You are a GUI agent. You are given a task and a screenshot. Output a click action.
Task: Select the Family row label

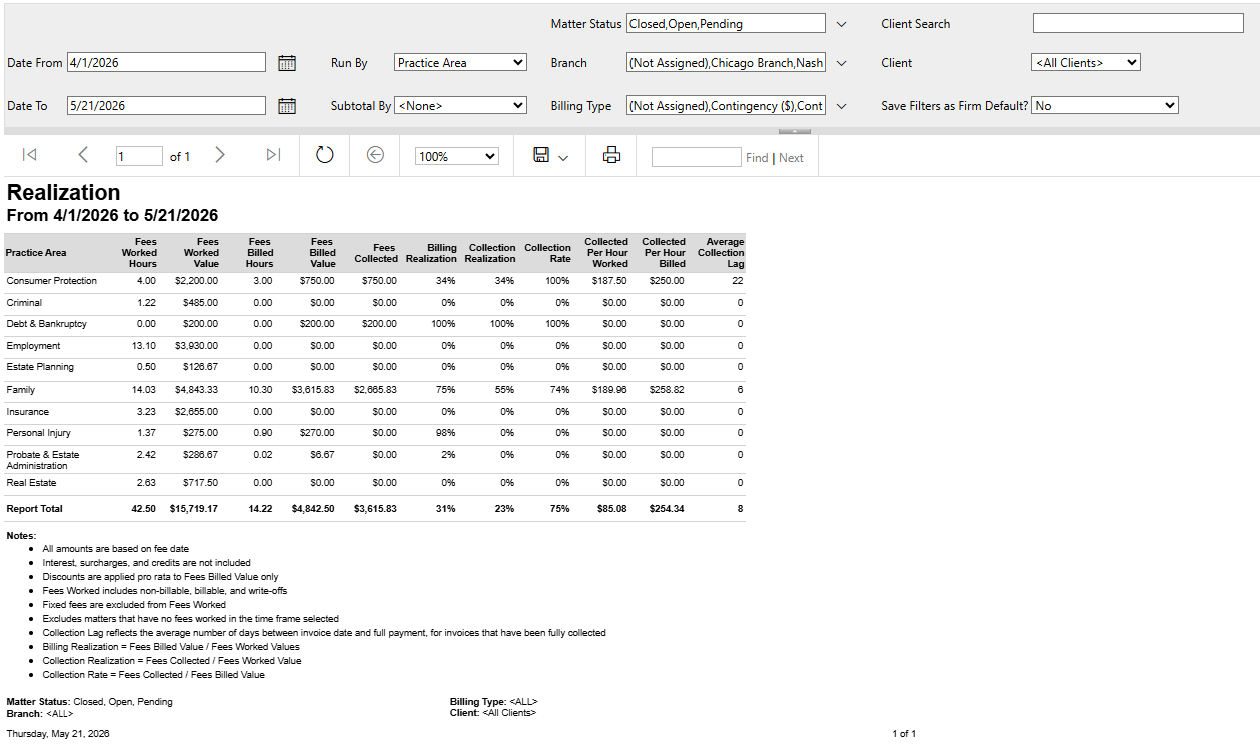tap(20, 390)
